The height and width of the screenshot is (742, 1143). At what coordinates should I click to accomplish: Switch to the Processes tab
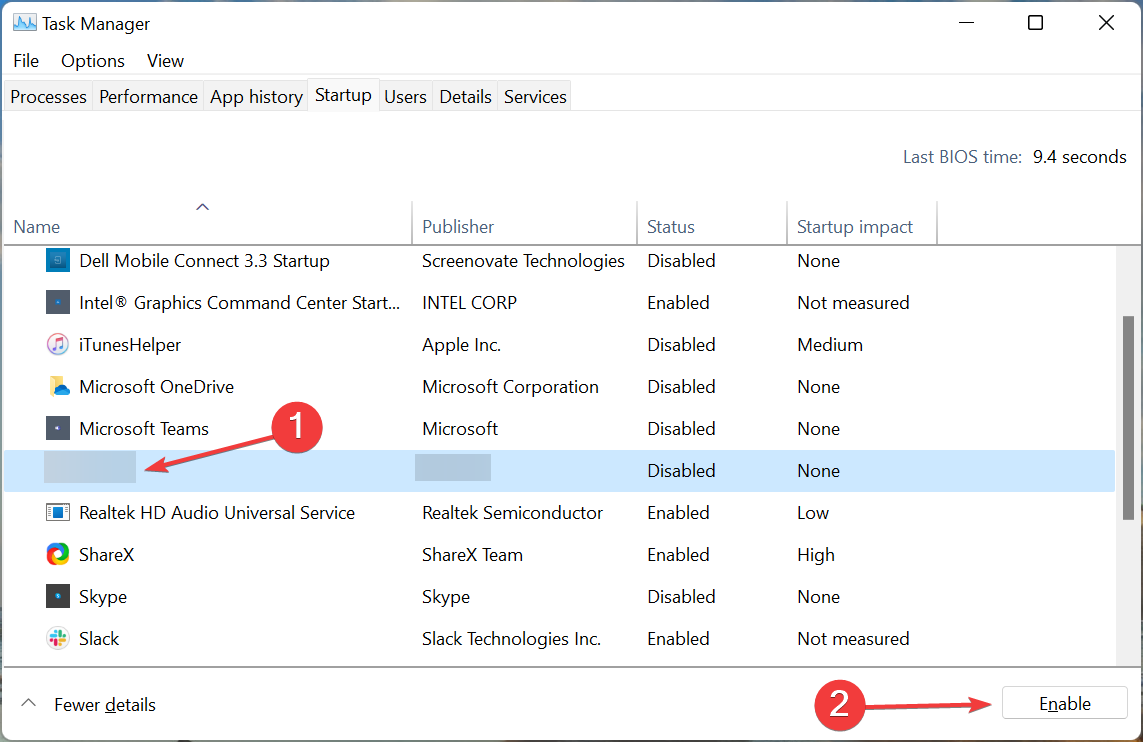coord(48,96)
